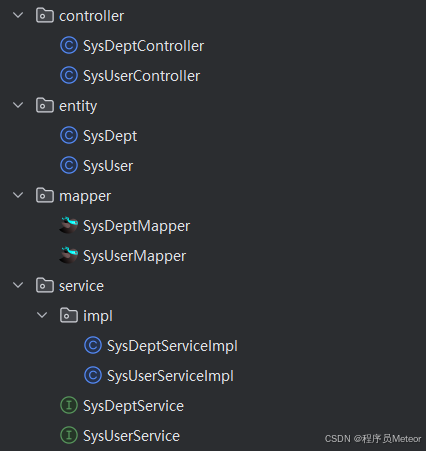426x451 pixels.
Task: Click the controller package folder icon
Action: click(45, 16)
